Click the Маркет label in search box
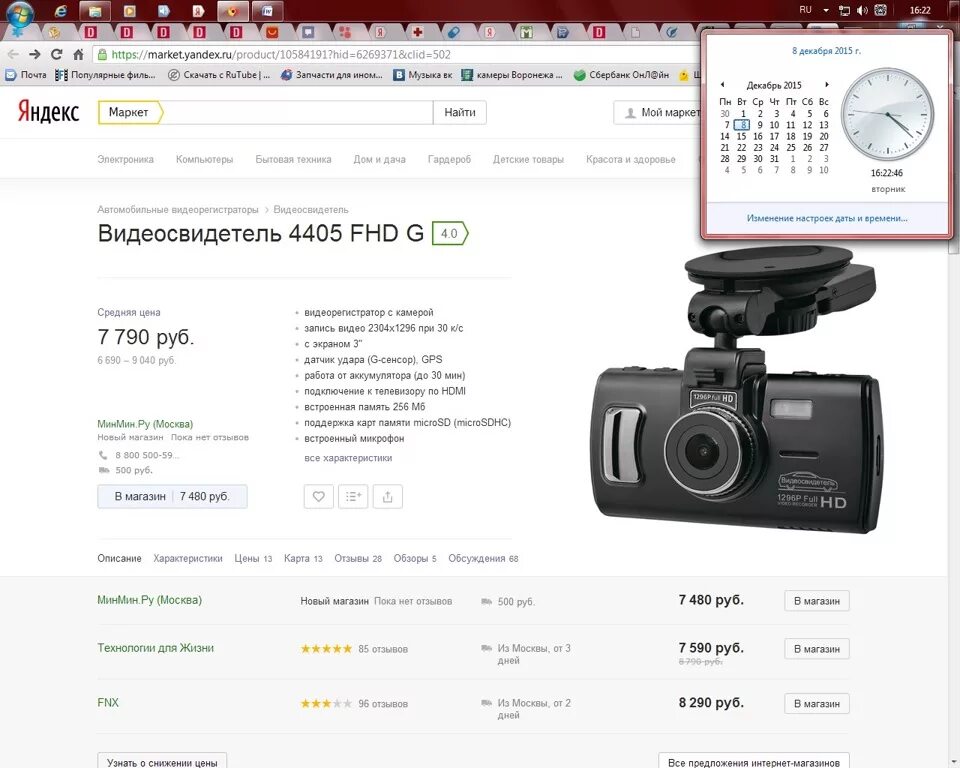 pos(129,112)
